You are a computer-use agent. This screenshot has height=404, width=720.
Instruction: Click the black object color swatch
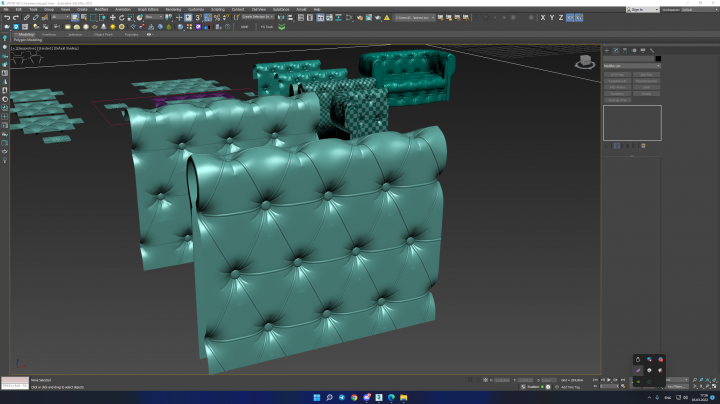tap(658, 58)
